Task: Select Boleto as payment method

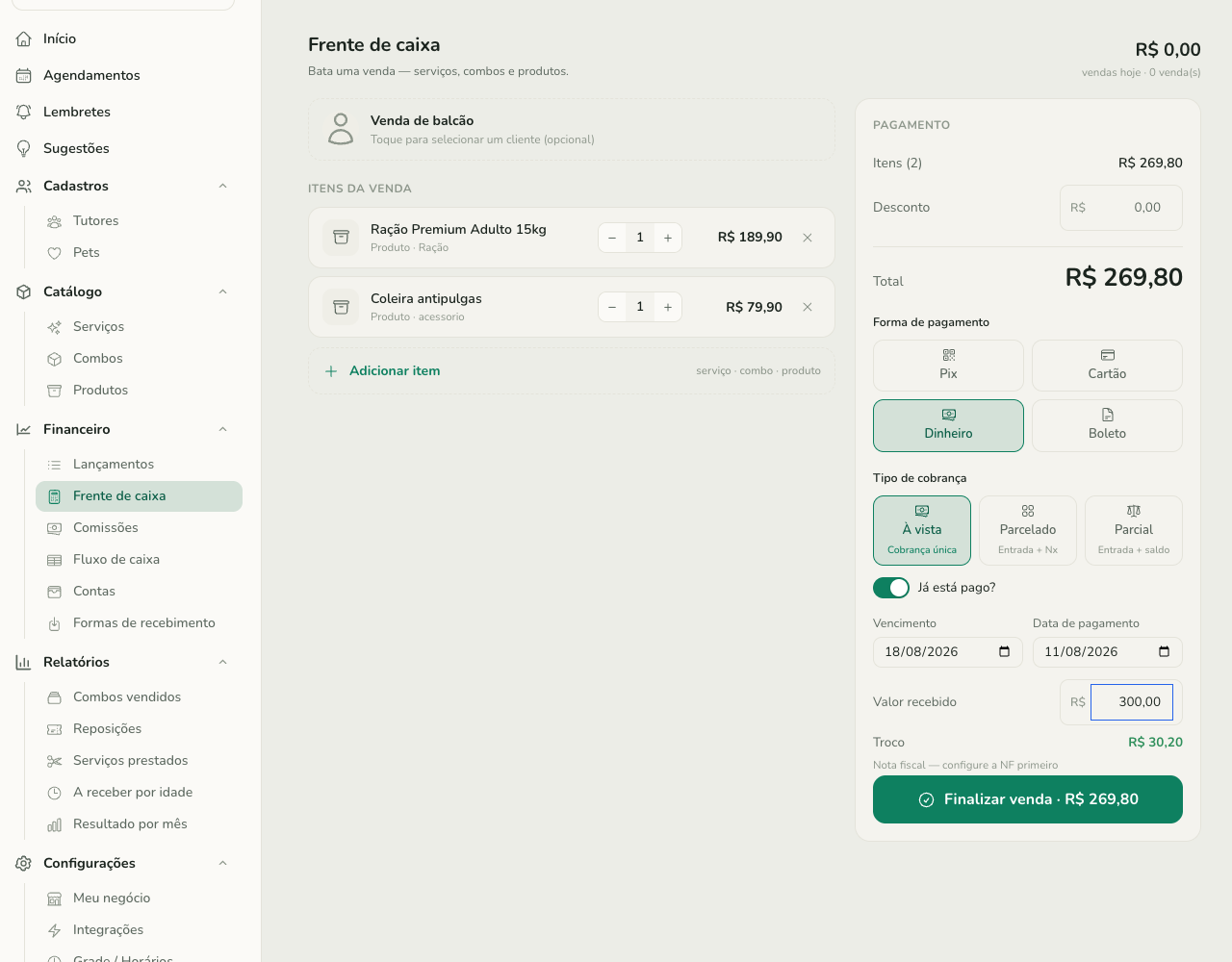Action: 1107,425
